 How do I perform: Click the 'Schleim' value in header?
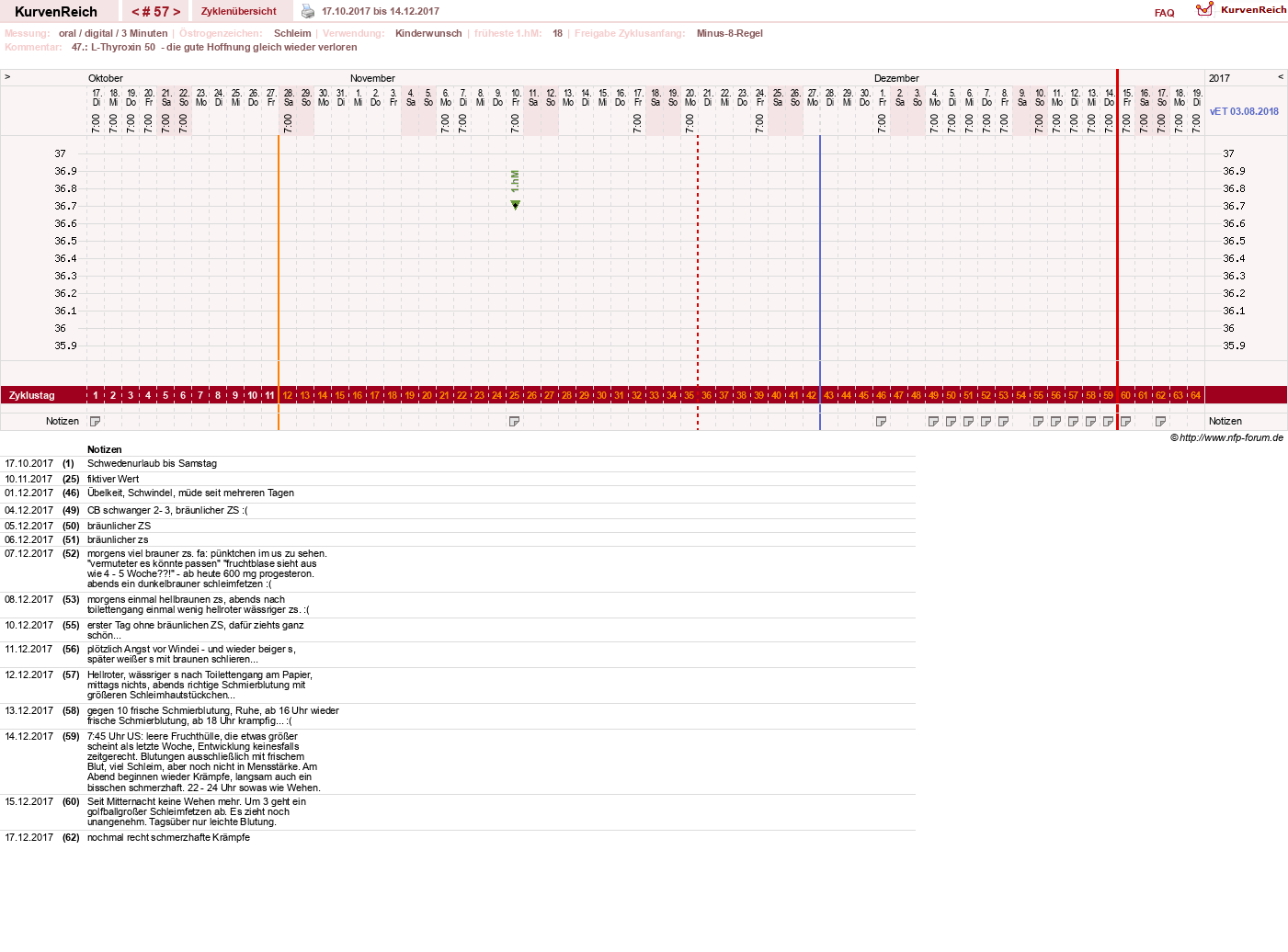(x=292, y=33)
